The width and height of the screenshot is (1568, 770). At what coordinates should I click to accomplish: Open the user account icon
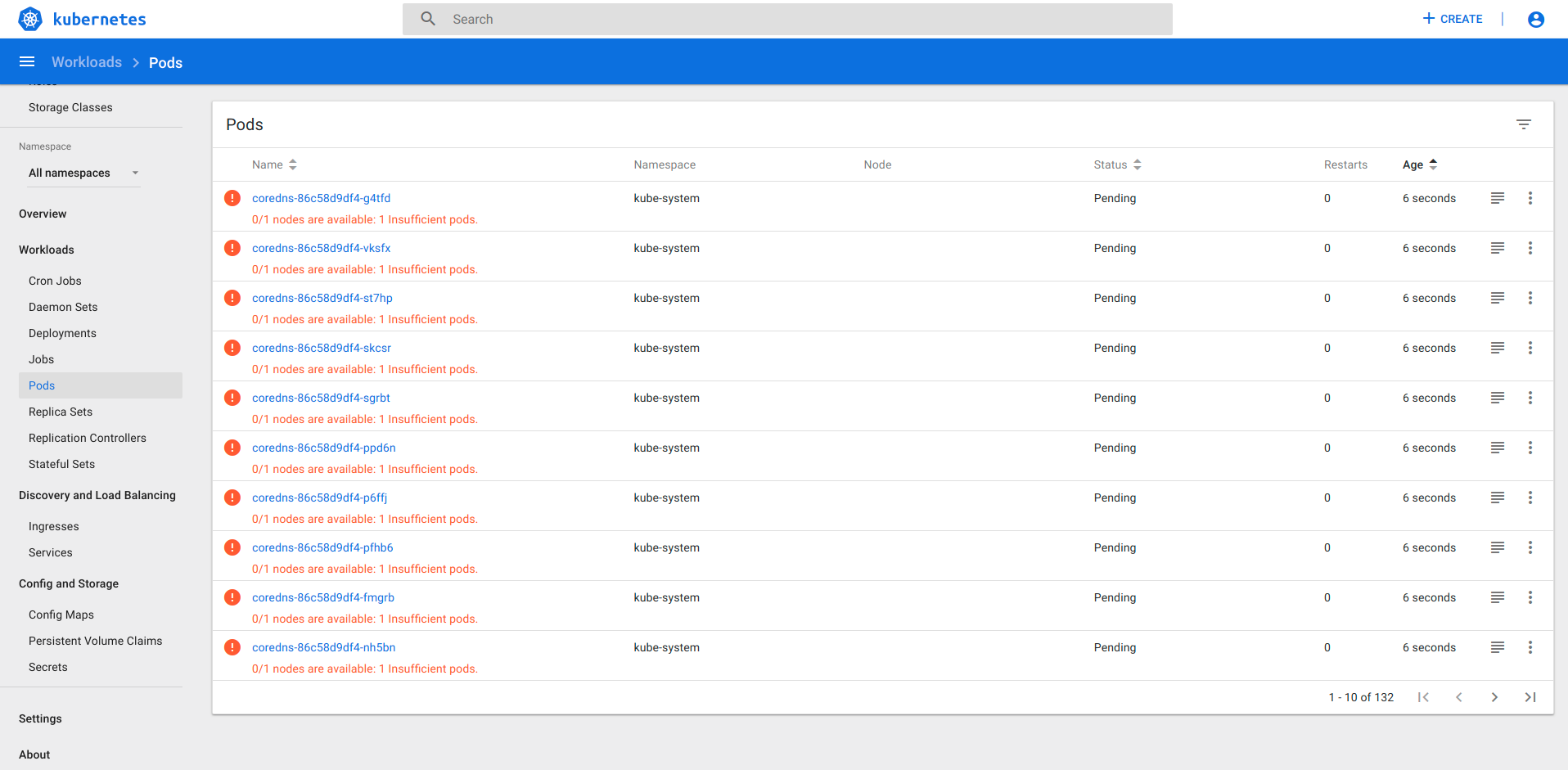[1536, 19]
